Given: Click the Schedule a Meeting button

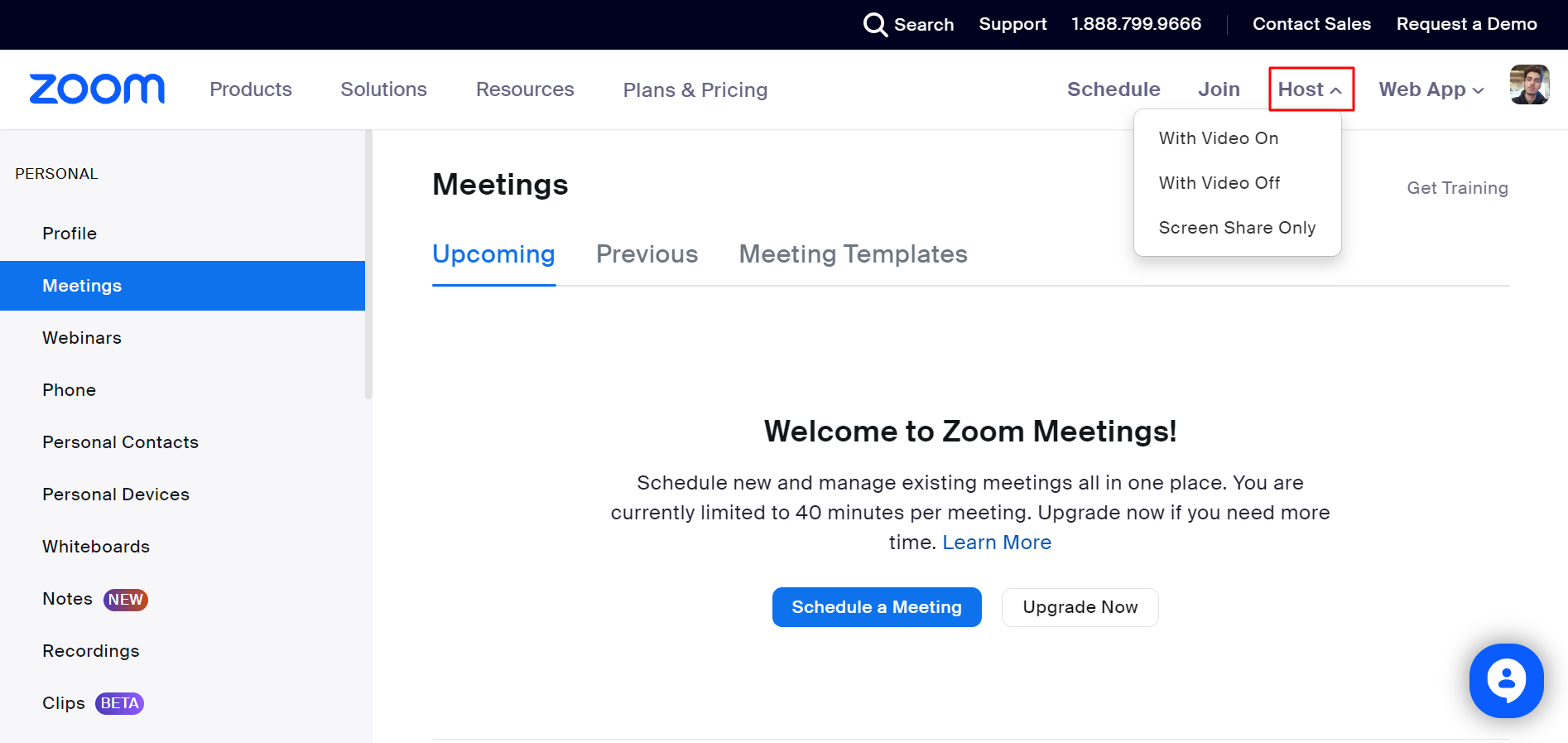Looking at the screenshot, I should [876, 607].
